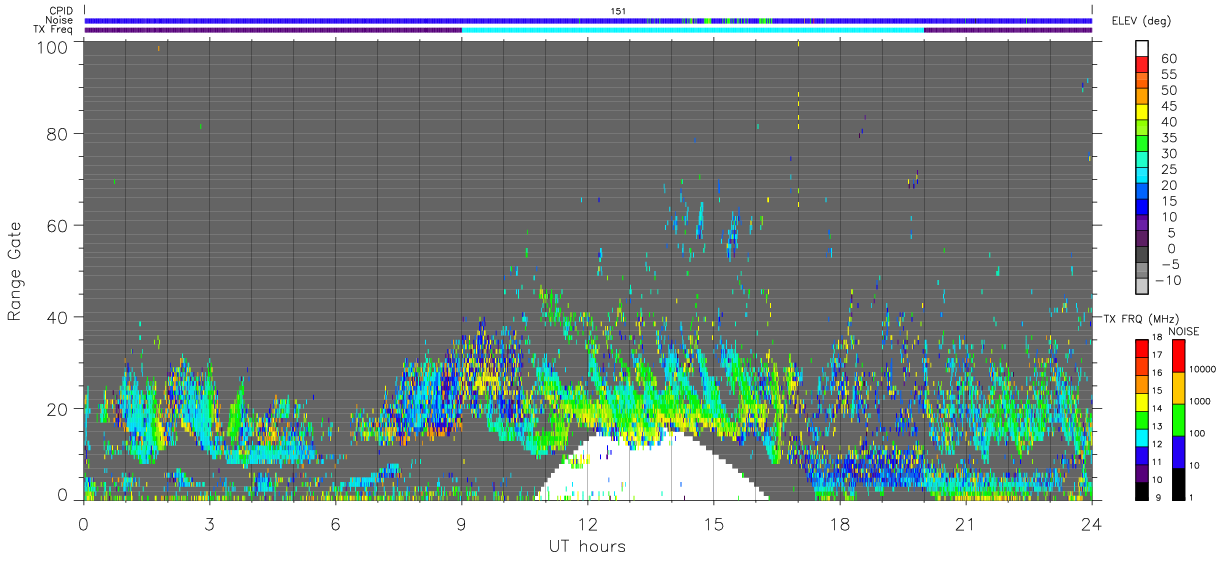1228x567 pixels.
Task: Click the 'CPID' row label
Action: pos(61,11)
